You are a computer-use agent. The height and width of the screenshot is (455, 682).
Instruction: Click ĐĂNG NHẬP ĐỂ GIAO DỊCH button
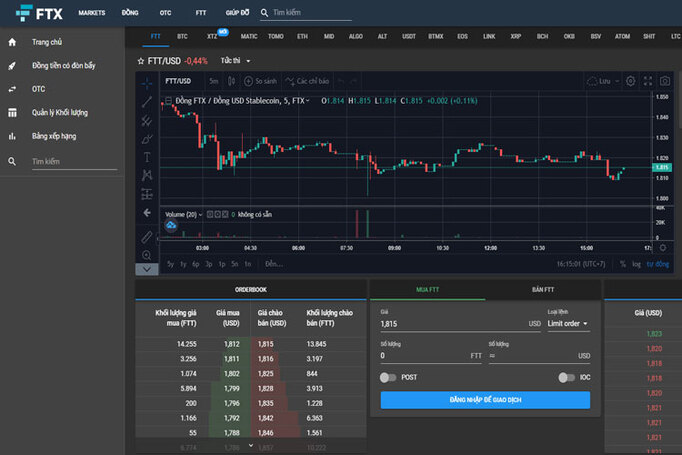point(485,400)
